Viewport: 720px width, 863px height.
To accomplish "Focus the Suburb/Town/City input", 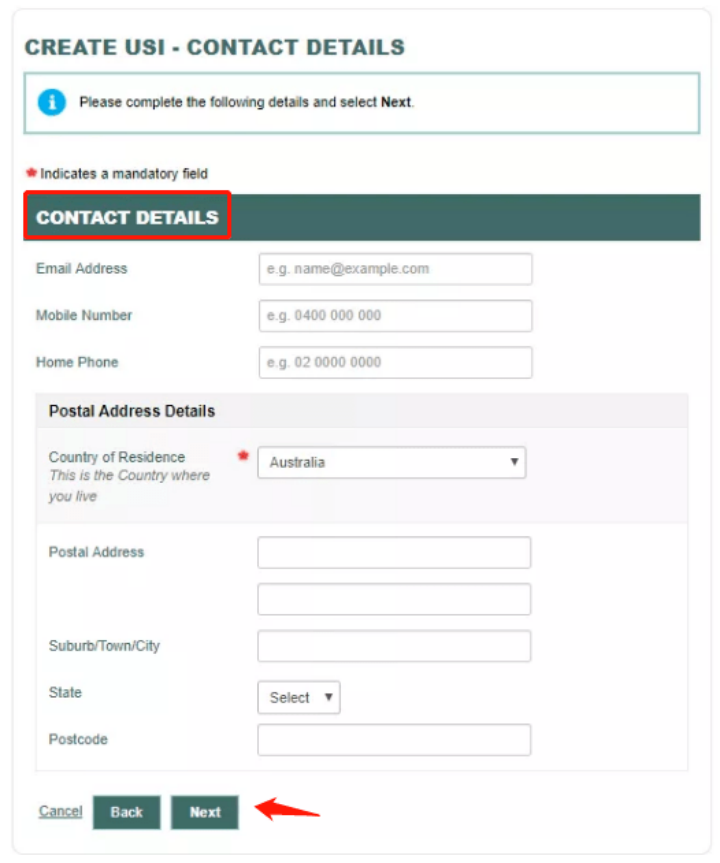I will 394,646.
